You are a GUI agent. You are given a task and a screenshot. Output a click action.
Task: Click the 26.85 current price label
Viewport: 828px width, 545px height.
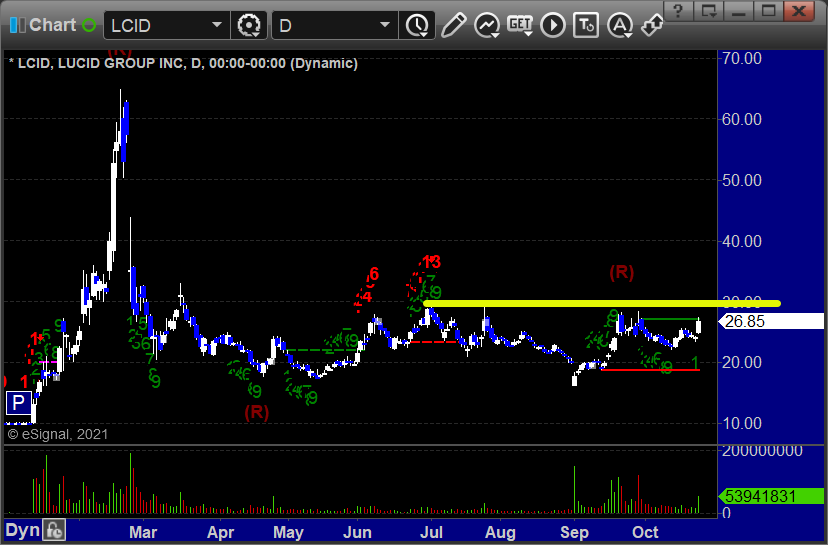tap(772, 321)
